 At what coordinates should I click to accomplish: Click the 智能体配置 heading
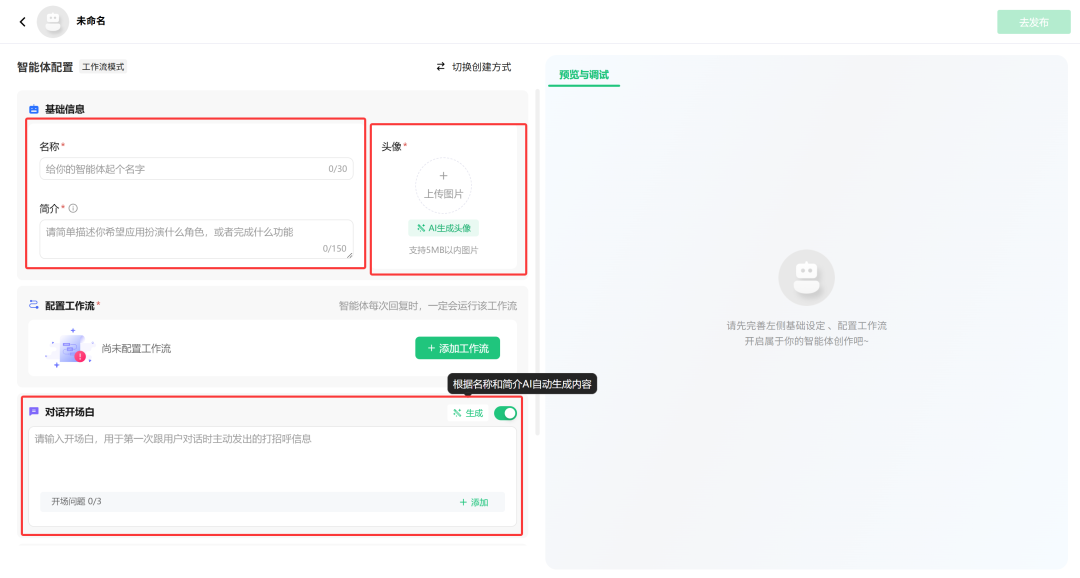tap(45, 67)
